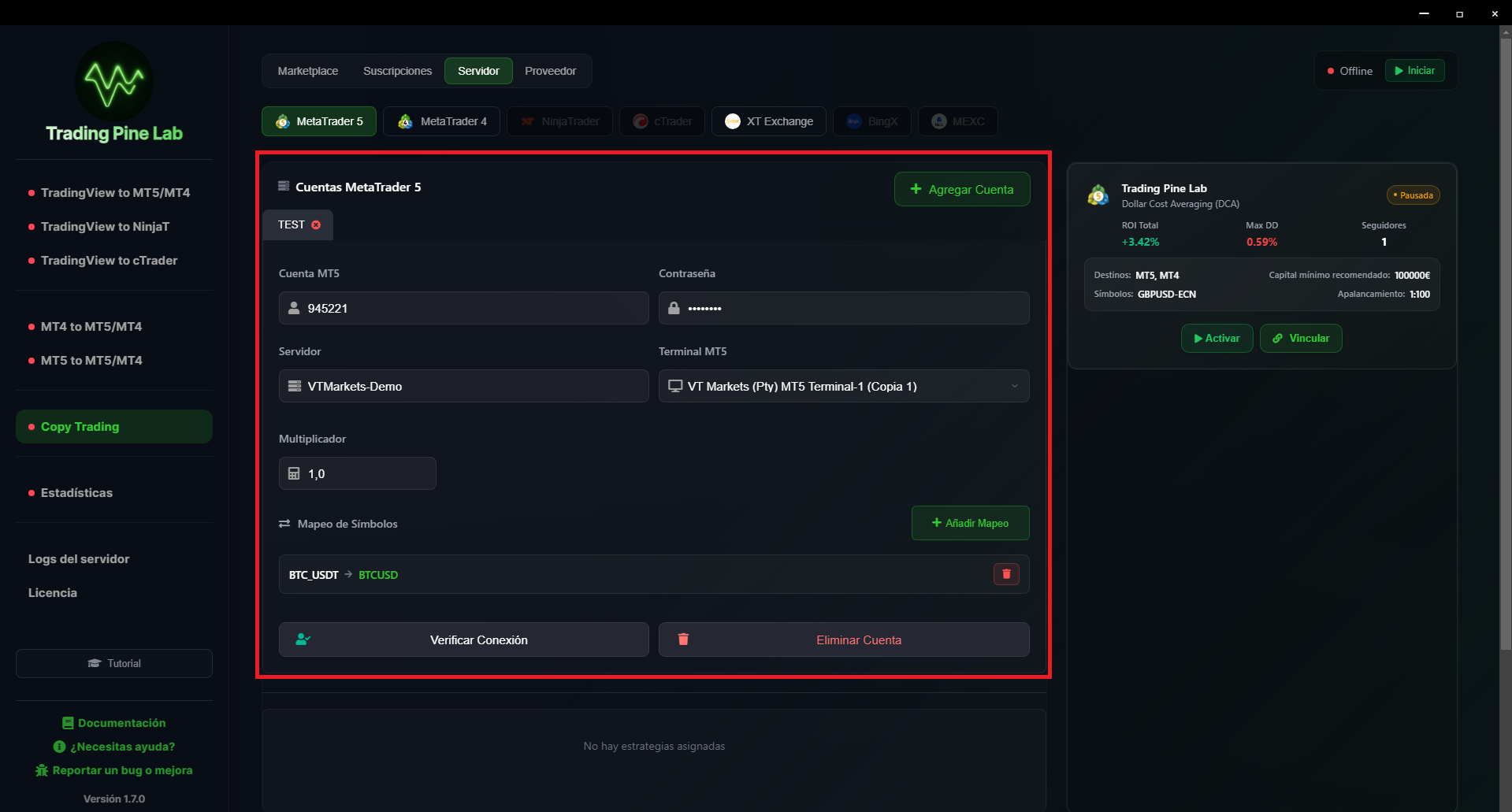Click the XT Exchange platform icon
The height and width of the screenshot is (812, 1512).
pos(732,121)
